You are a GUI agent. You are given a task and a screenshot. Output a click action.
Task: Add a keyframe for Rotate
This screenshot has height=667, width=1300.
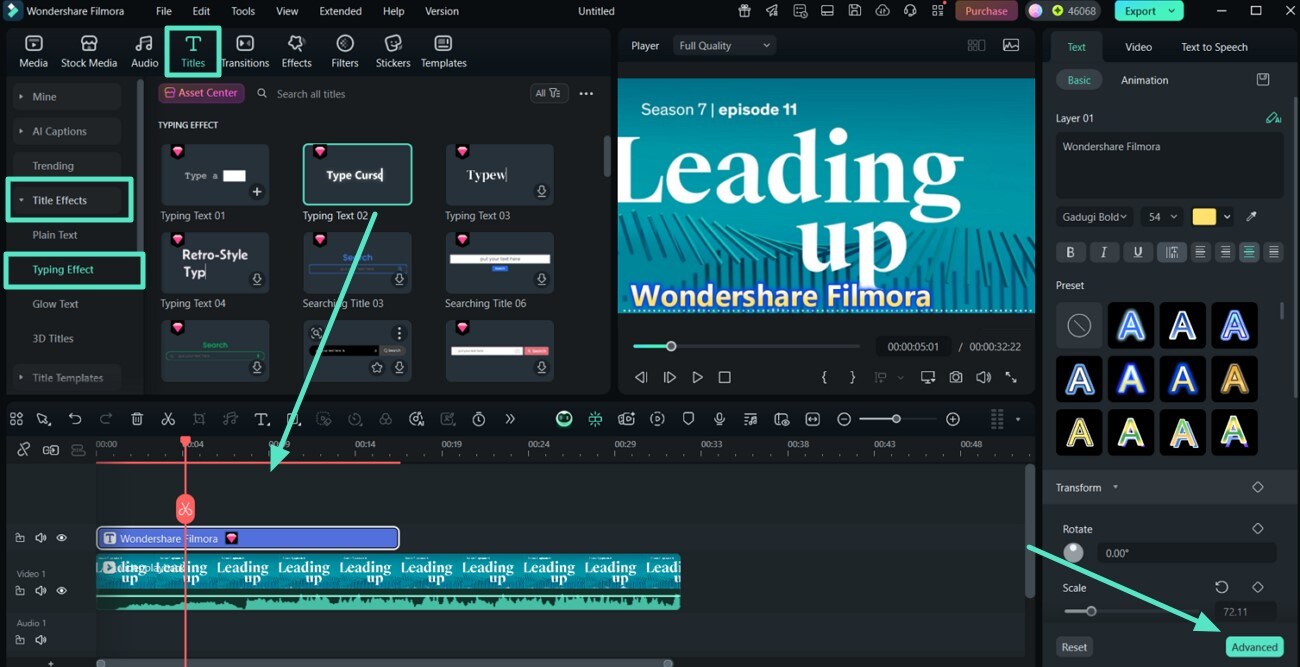point(1258,528)
